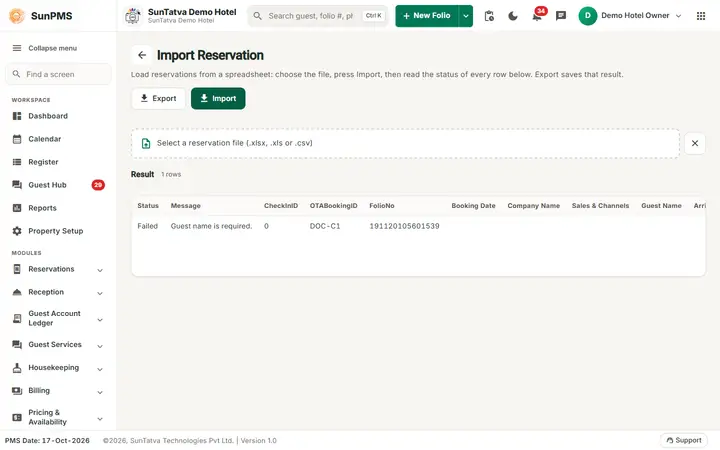
Task: Click the Collapse menu label
Action: [x=52, y=48]
